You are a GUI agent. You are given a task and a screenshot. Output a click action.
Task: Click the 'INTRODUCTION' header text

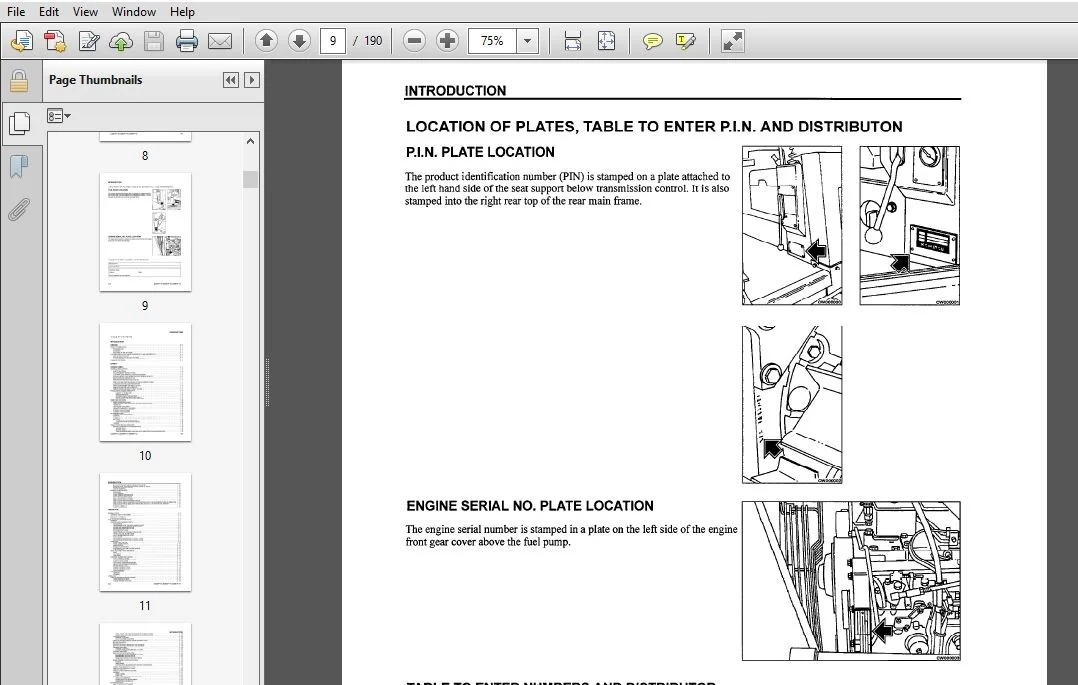(455, 91)
